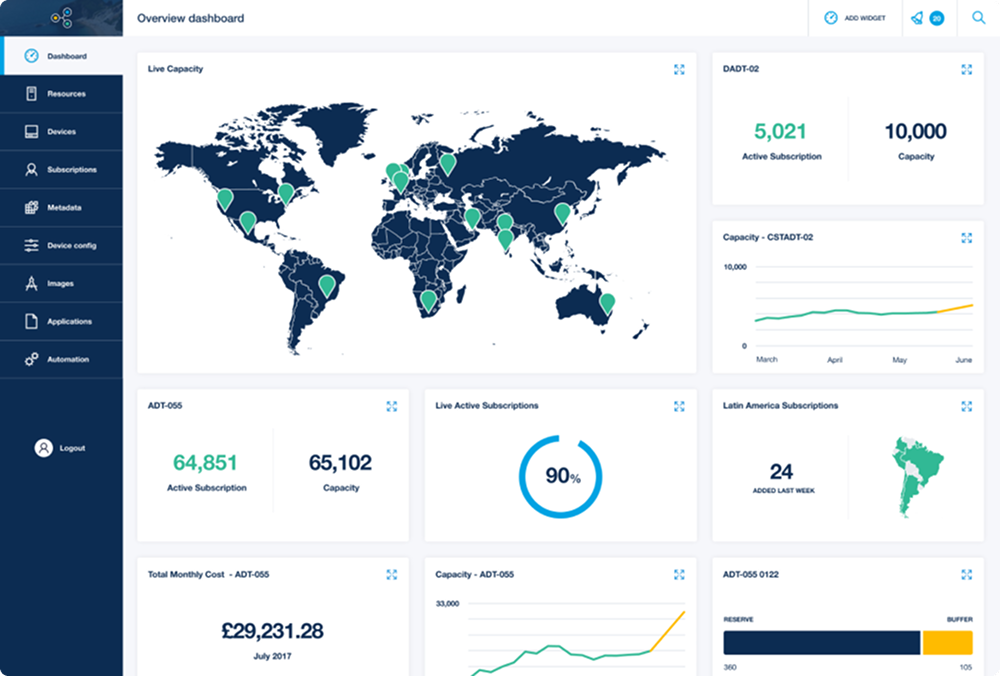Viewport: 1000px width, 676px height.
Task: Open Device config sliders icon
Action: pos(31,246)
